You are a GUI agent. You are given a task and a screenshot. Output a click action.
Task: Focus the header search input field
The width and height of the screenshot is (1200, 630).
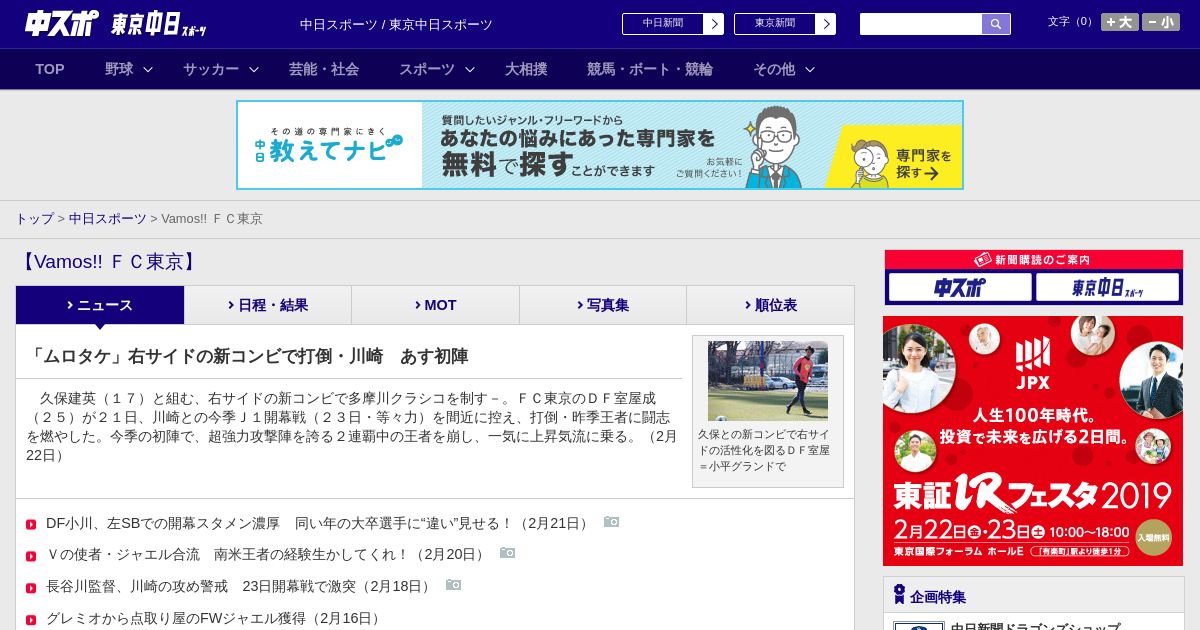pos(921,24)
